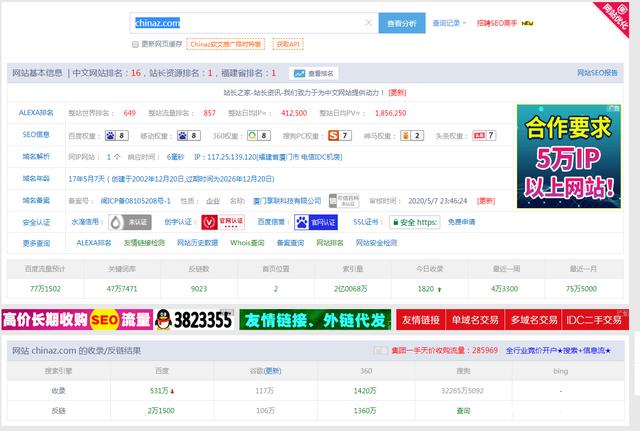Clear the search field with the X icon

tap(368, 22)
